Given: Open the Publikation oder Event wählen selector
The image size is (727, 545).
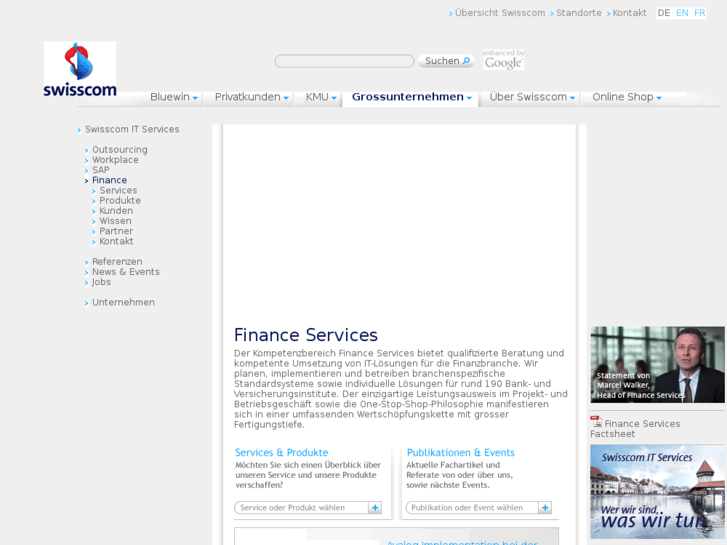Looking at the screenshot, I should pyautogui.click(x=478, y=507).
